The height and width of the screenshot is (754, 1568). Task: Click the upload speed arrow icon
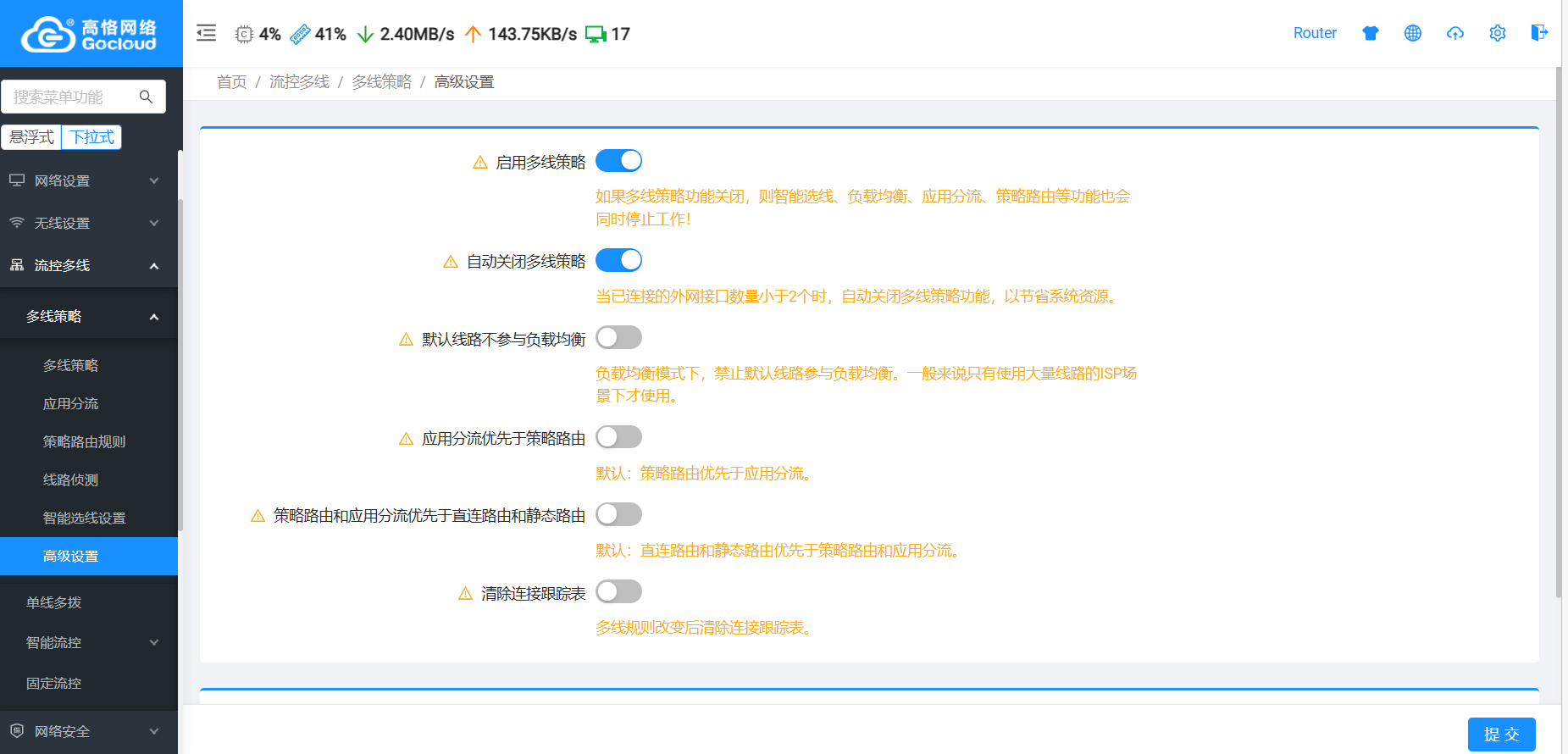tap(473, 34)
